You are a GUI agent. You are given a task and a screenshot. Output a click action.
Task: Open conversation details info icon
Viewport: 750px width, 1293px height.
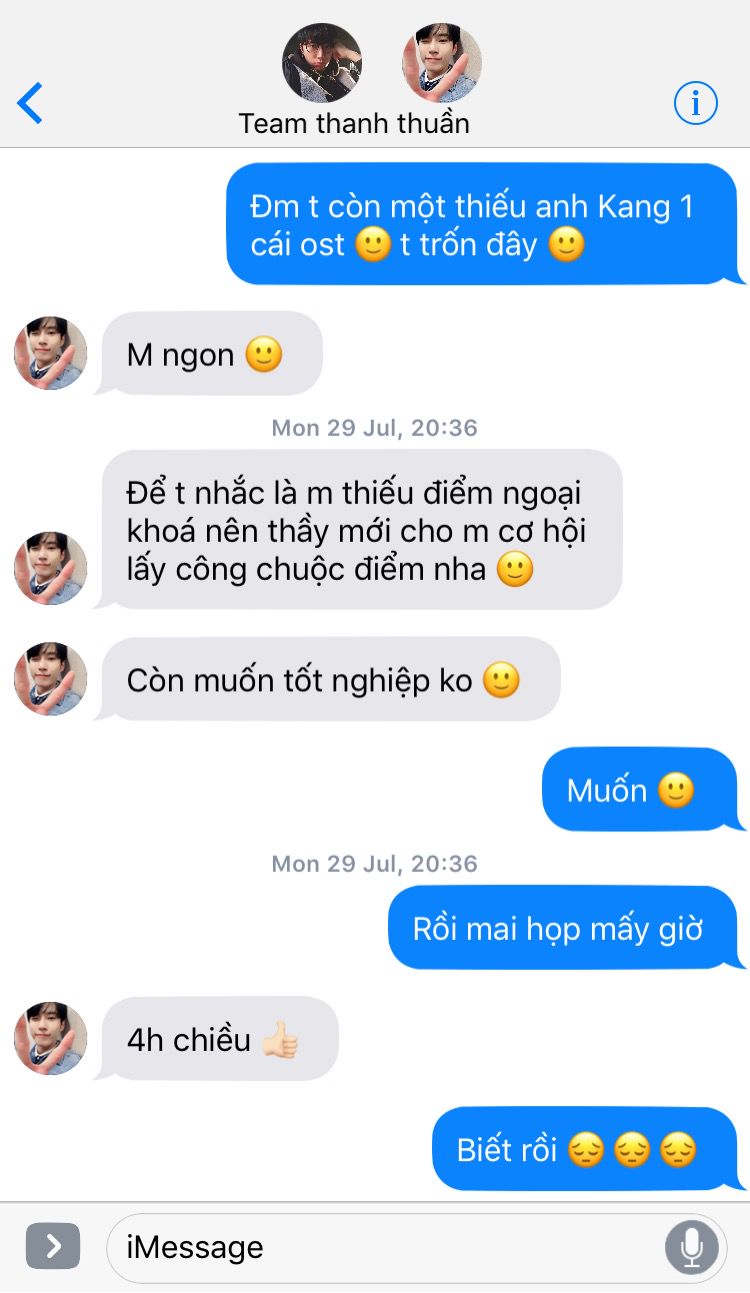(x=696, y=102)
